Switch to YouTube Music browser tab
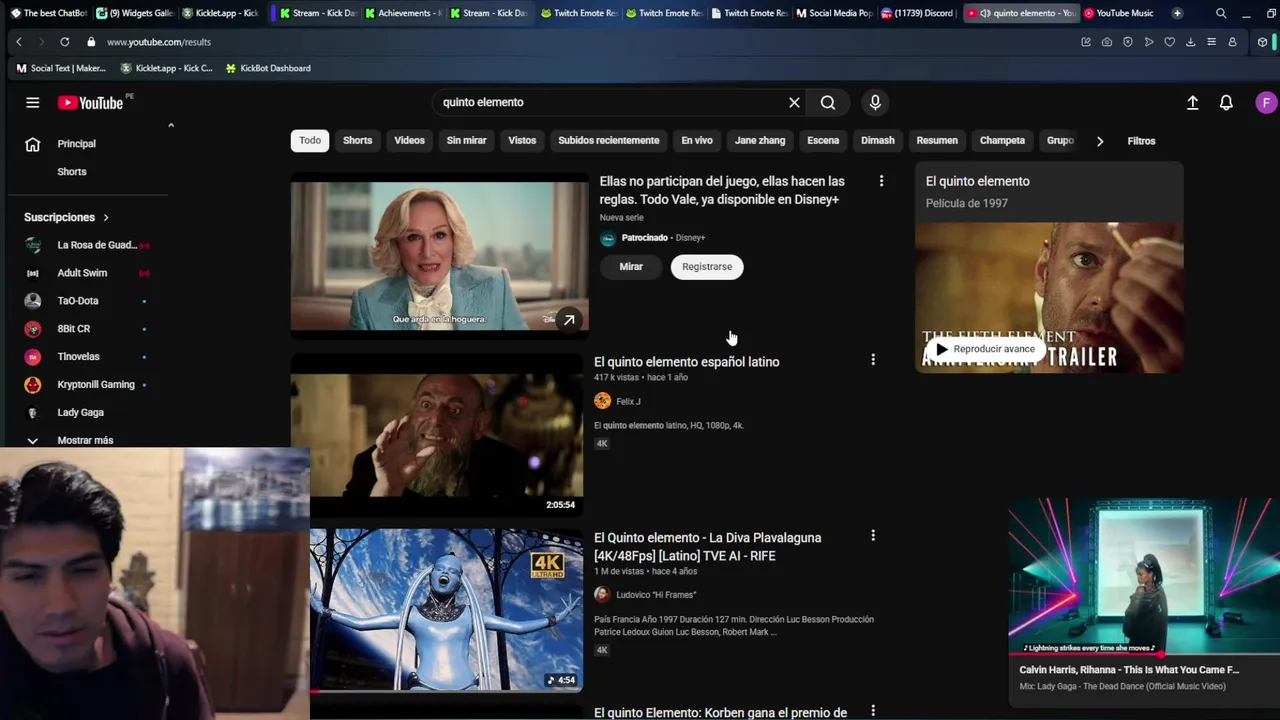The width and height of the screenshot is (1280, 720). pos(1119,13)
